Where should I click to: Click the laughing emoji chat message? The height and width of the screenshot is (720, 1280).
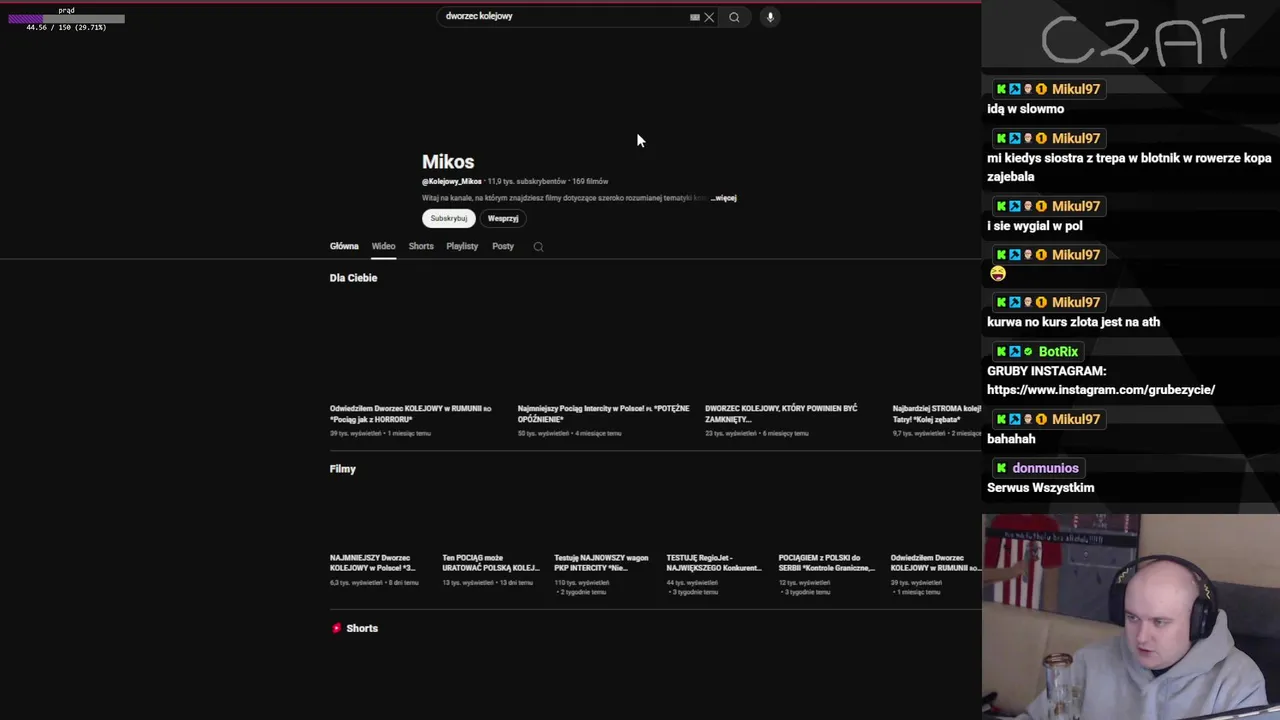point(998,274)
